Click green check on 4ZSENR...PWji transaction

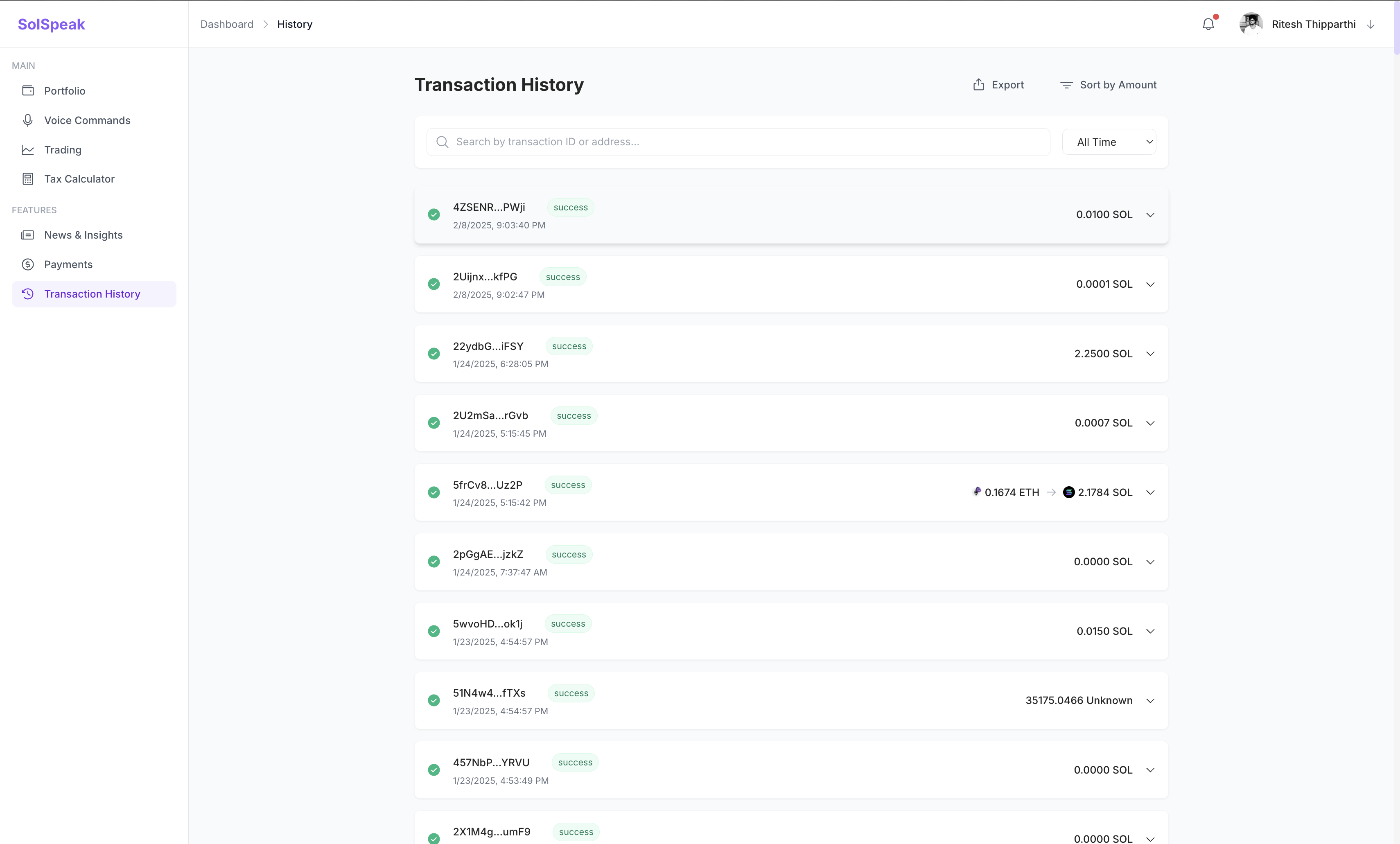pyautogui.click(x=434, y=215)
